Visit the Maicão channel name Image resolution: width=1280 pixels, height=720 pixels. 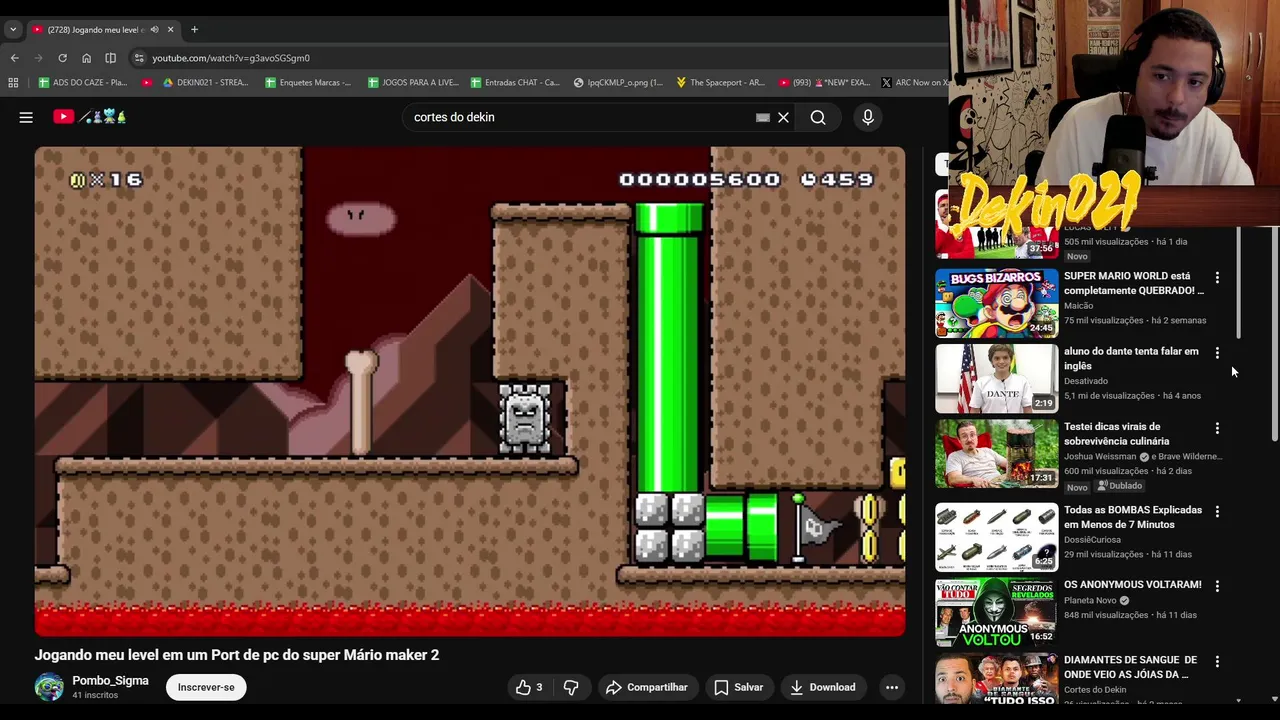pos(1078,305)
